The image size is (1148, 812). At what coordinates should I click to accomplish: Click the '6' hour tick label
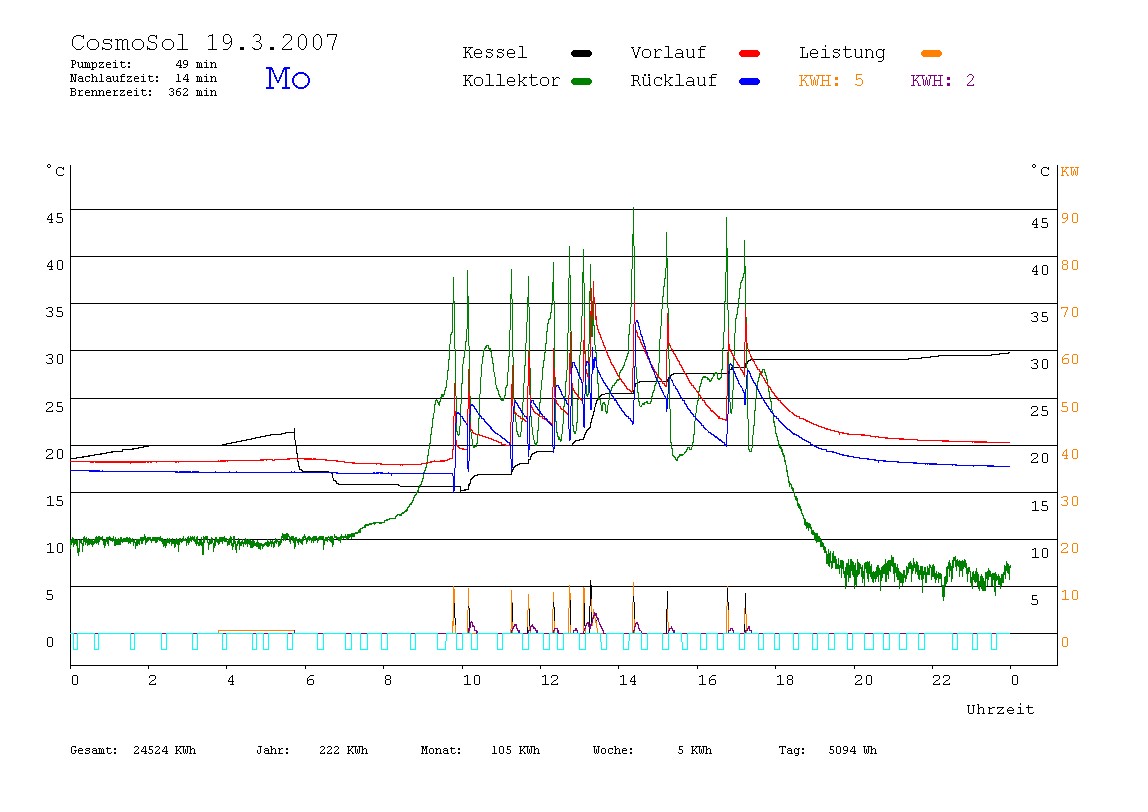[310, 680]
